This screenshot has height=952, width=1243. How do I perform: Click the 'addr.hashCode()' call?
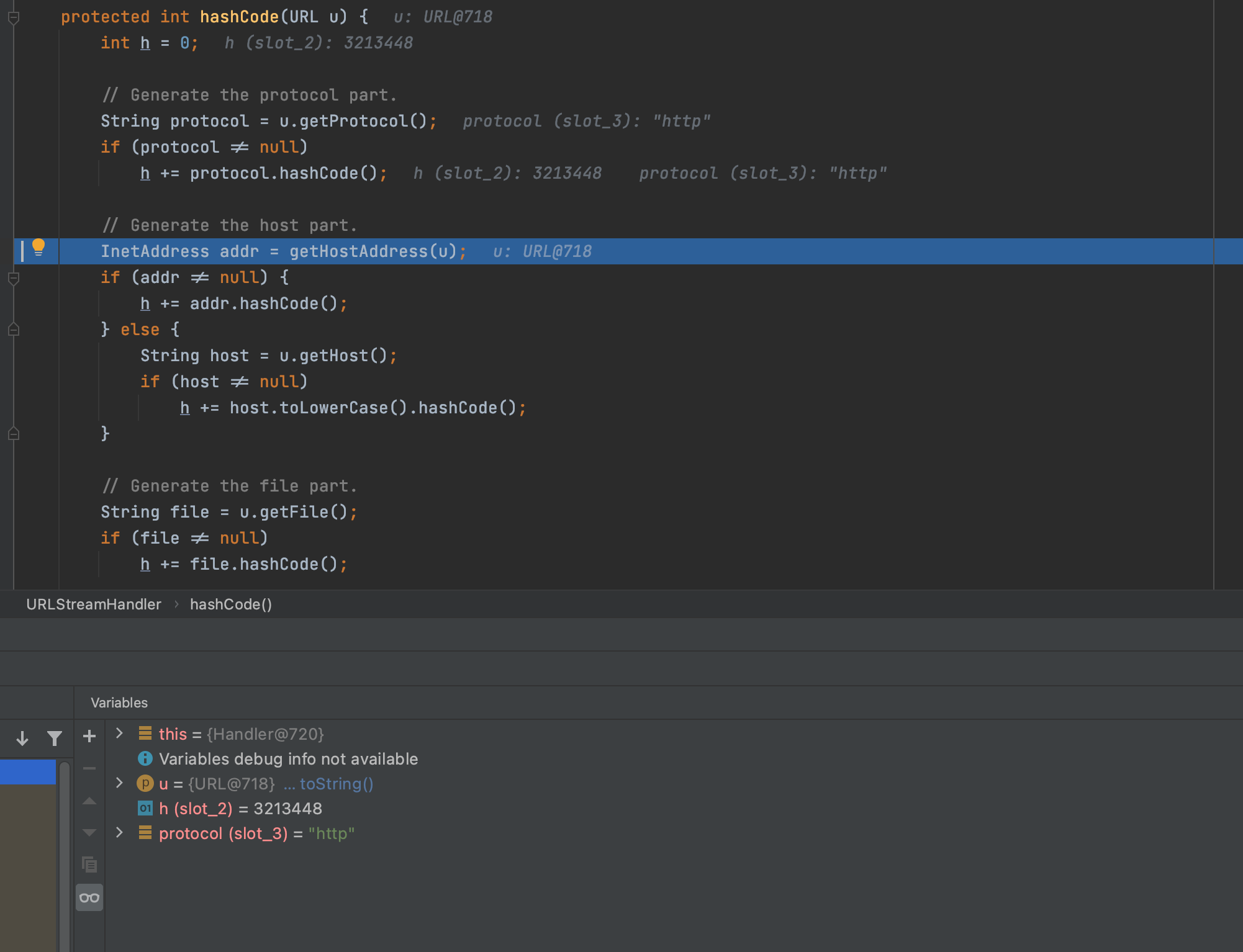tap(264, 303)
